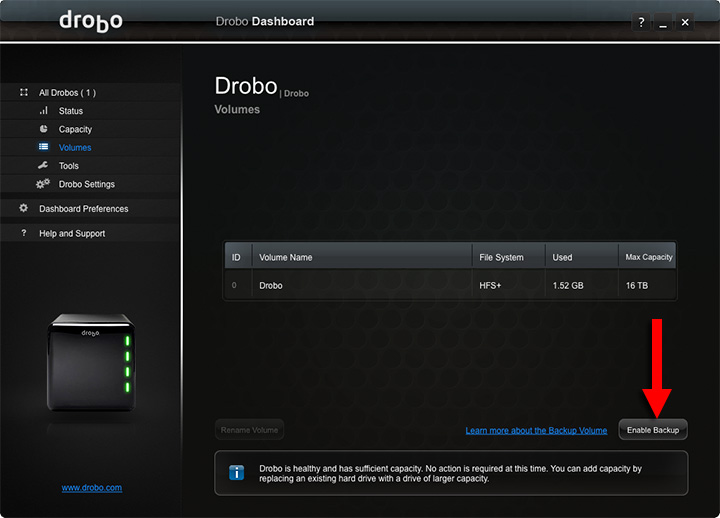The image size is (720, 518).
Task: Click the Drobo Settings gears icon
Action: click(43, 184)
